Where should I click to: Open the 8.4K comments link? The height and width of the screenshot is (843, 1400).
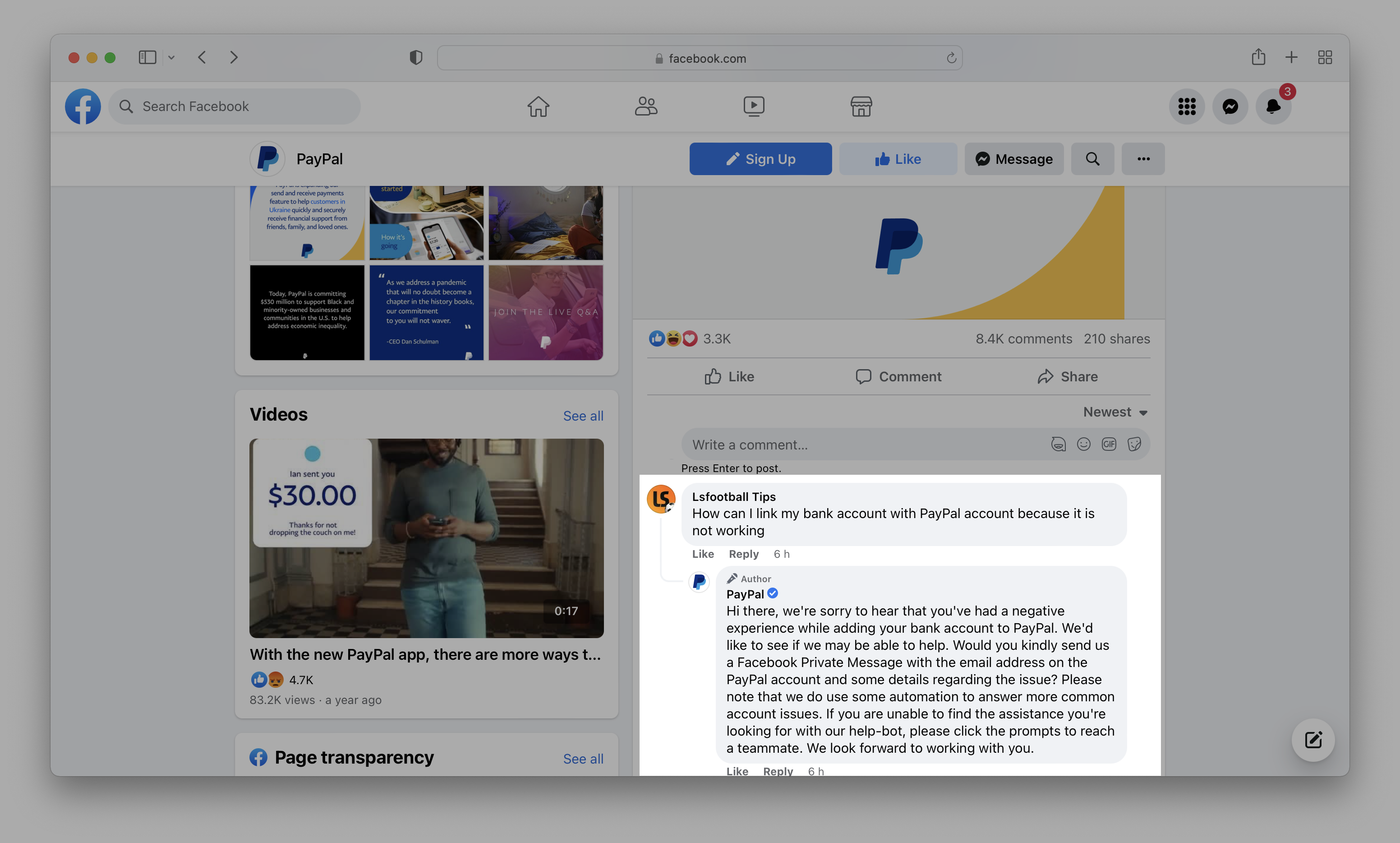pyautogui.click(x=1023, y=339)
